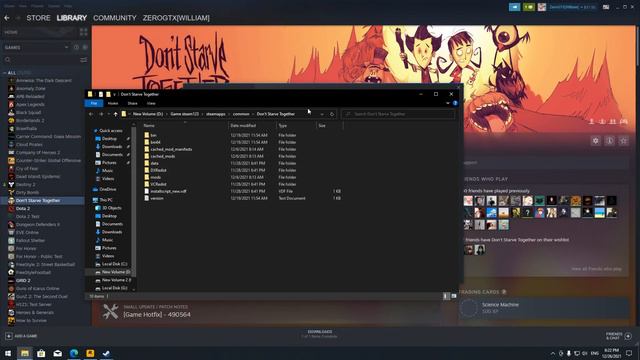Screen dimensions: 640x360
Task: Select Apex Legends in the games list
Action: [30, 104]
